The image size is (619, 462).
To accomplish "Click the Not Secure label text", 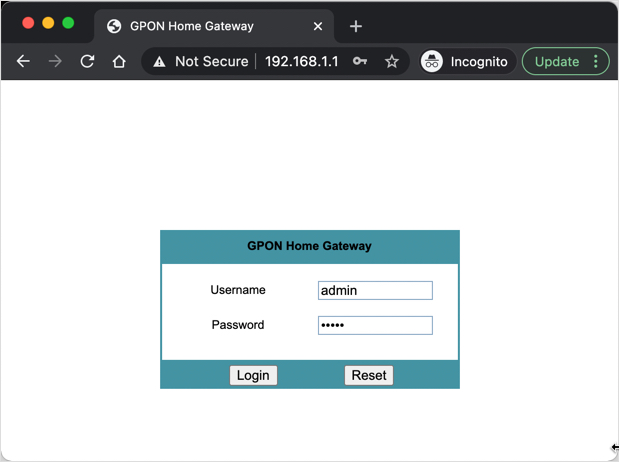I will [212, 61].
